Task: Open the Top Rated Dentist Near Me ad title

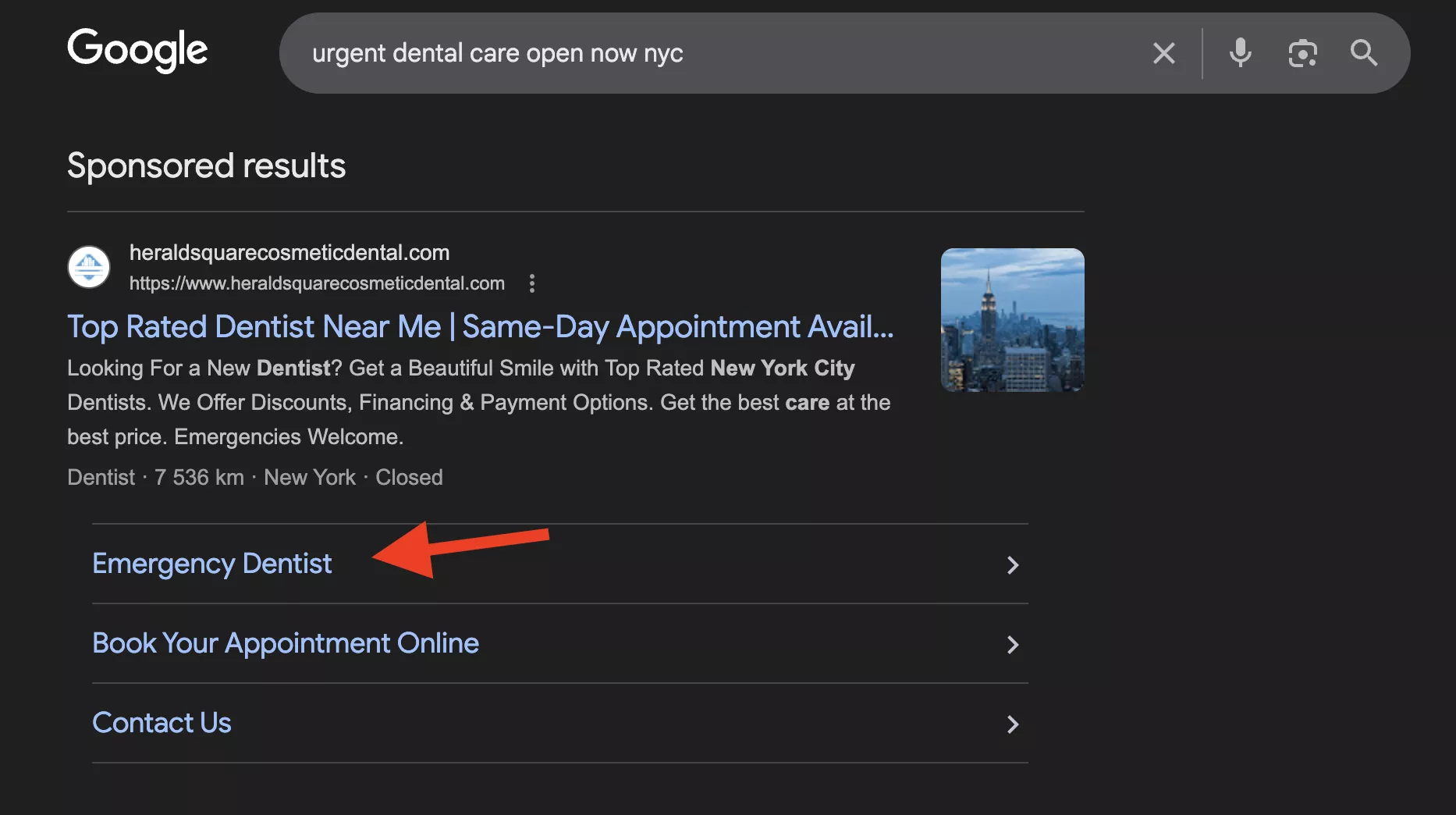Action: point(481,326)
